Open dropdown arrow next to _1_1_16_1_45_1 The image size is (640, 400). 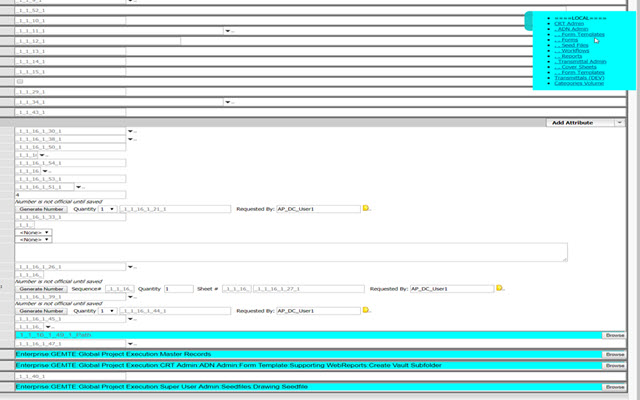130,319
